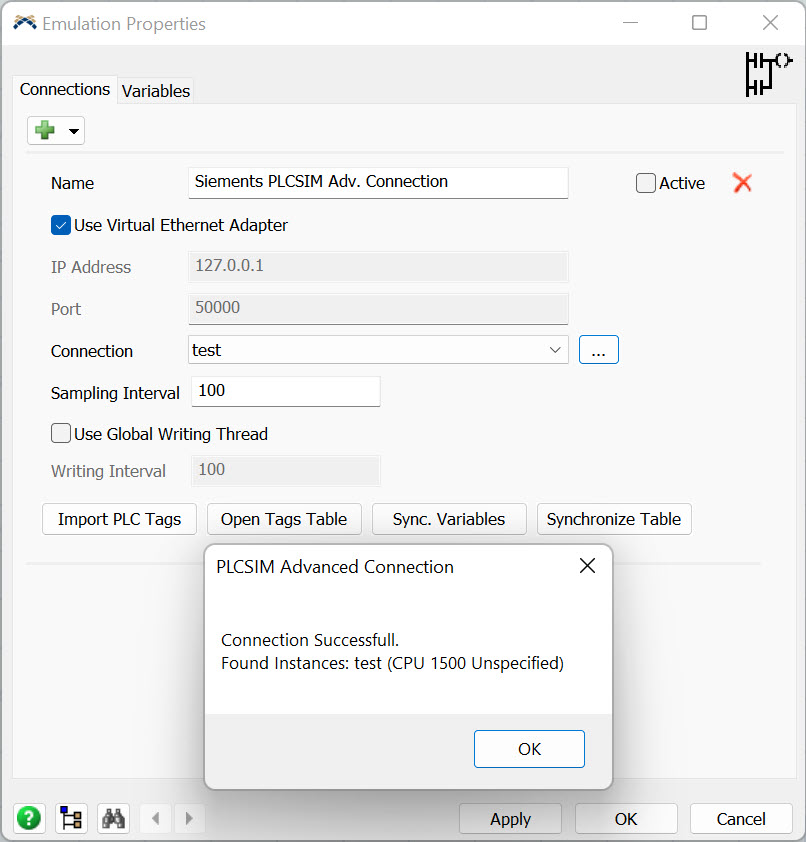Switch to the Variables tab

click(155, 91)
